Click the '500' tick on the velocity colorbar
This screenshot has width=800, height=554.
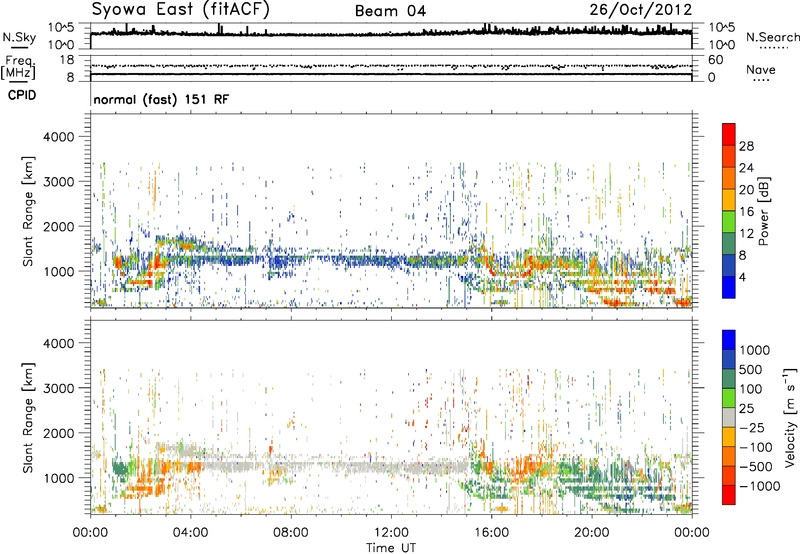pos(750,369)
